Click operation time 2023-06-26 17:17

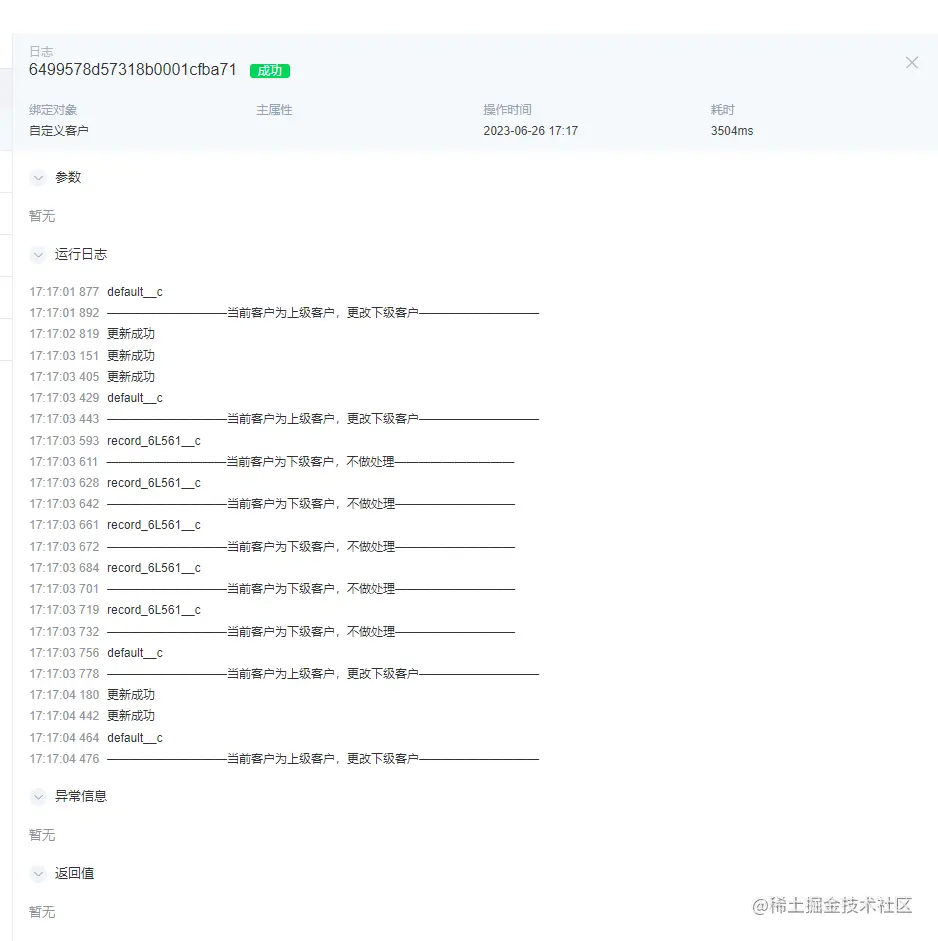point(531,131)
